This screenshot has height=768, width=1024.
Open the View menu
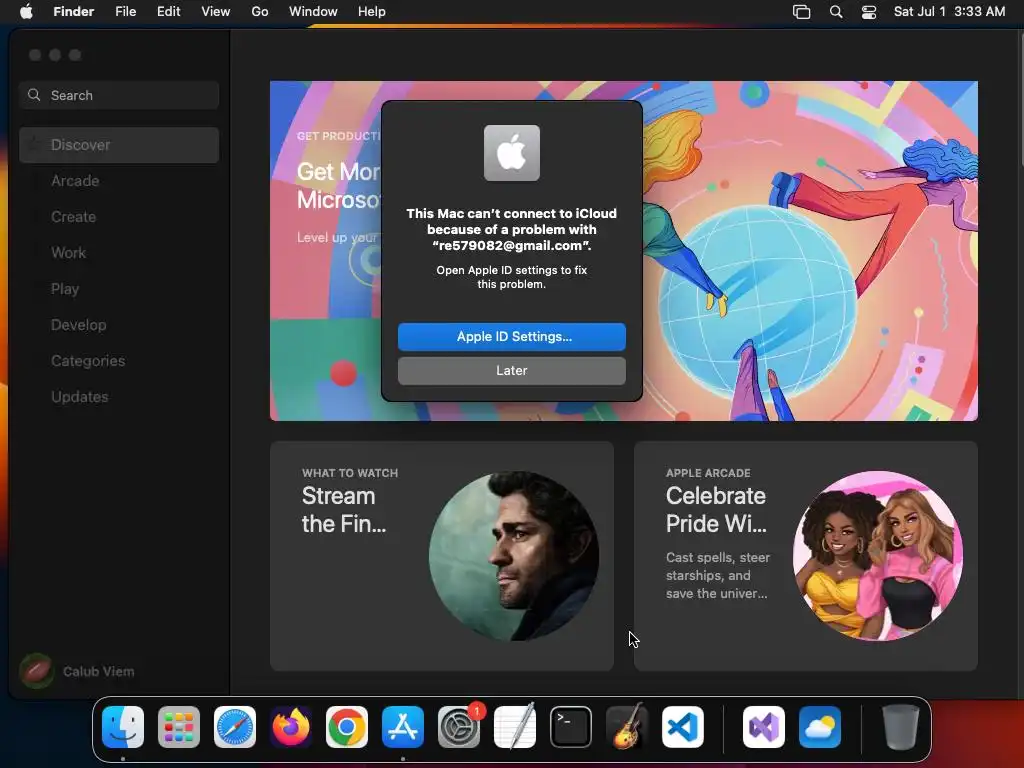point(216,12)
